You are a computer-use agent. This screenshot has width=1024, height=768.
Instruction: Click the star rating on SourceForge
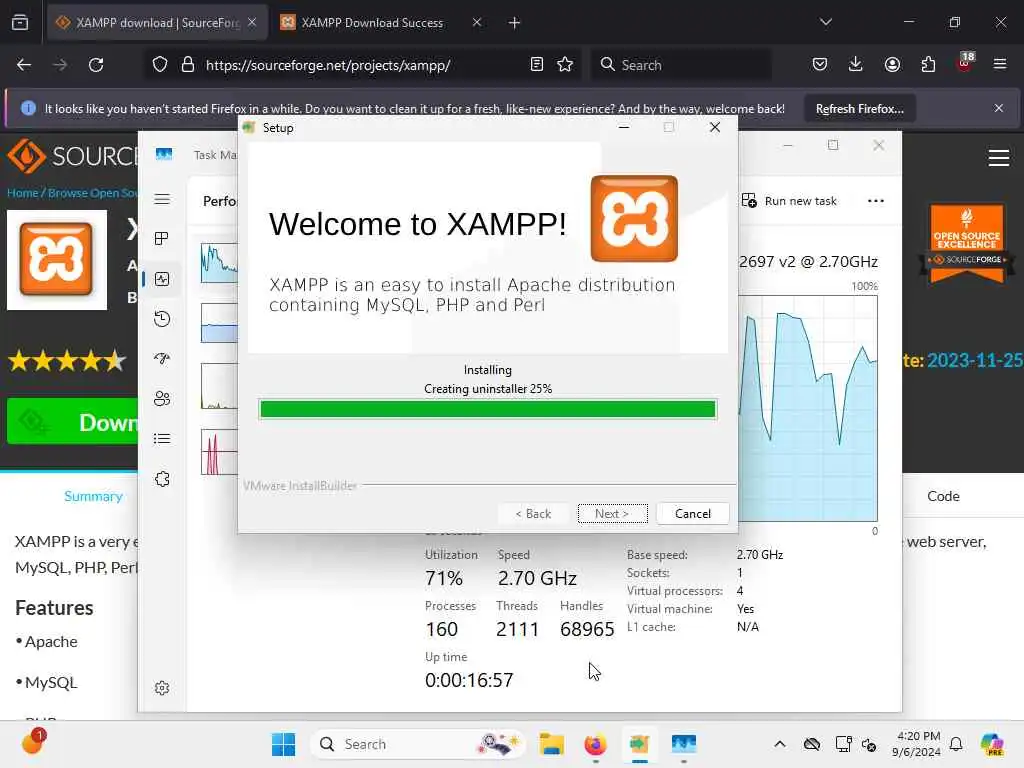click(x=67, y=360)
